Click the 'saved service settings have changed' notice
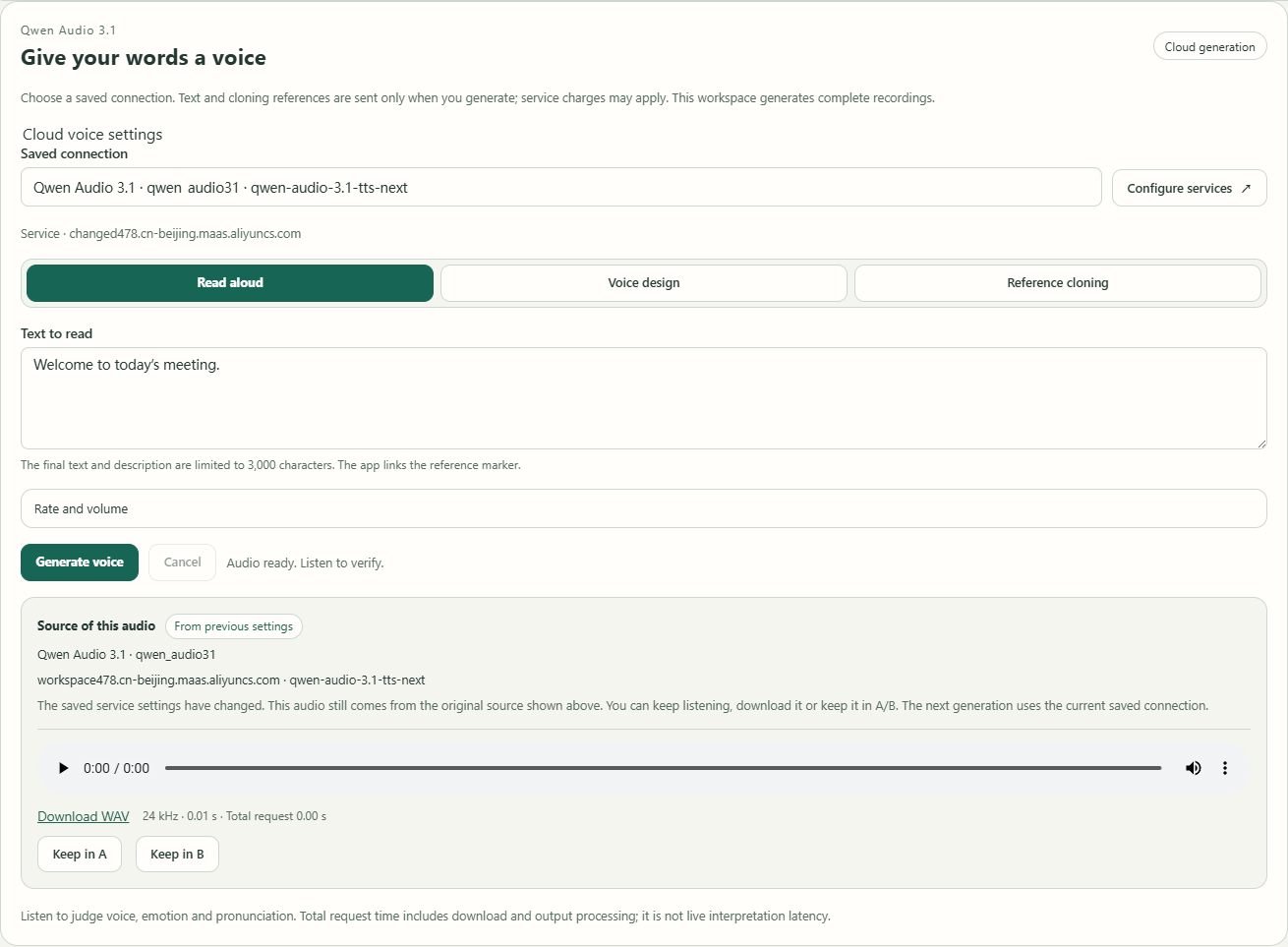The height and width of the screenshot is (947, 1288). (622, 705)
